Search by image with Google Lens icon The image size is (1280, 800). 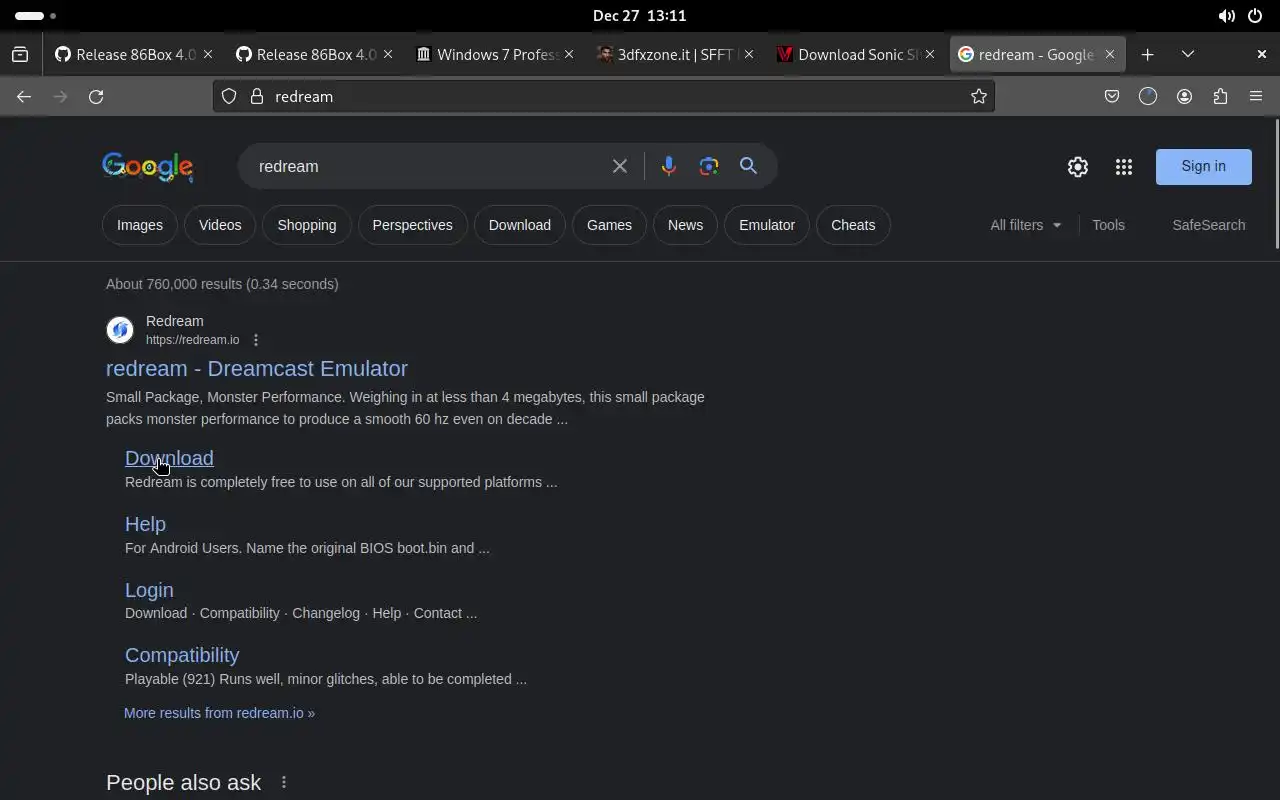(709, 166)
